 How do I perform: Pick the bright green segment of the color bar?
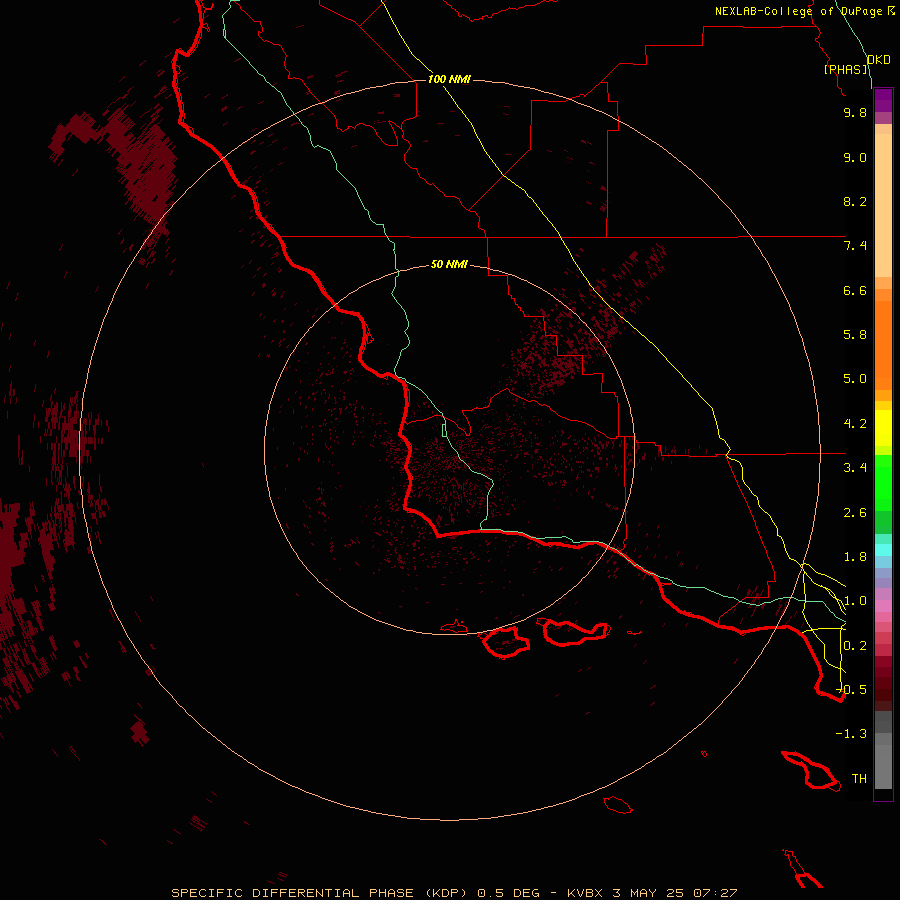click(883, 482)
